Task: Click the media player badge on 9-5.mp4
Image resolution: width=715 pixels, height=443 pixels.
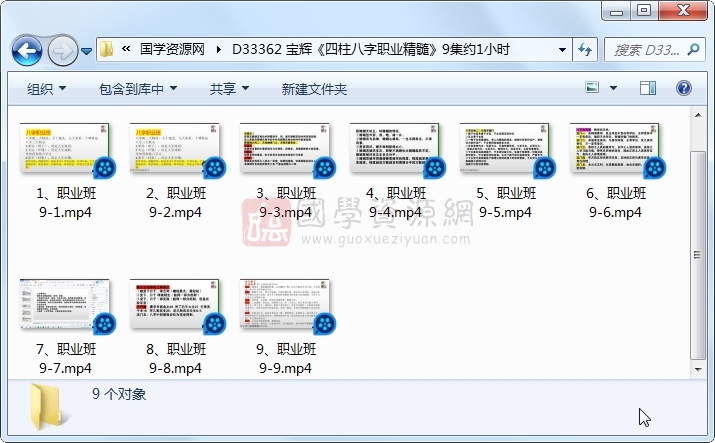Action: click(x=544, y=168)
